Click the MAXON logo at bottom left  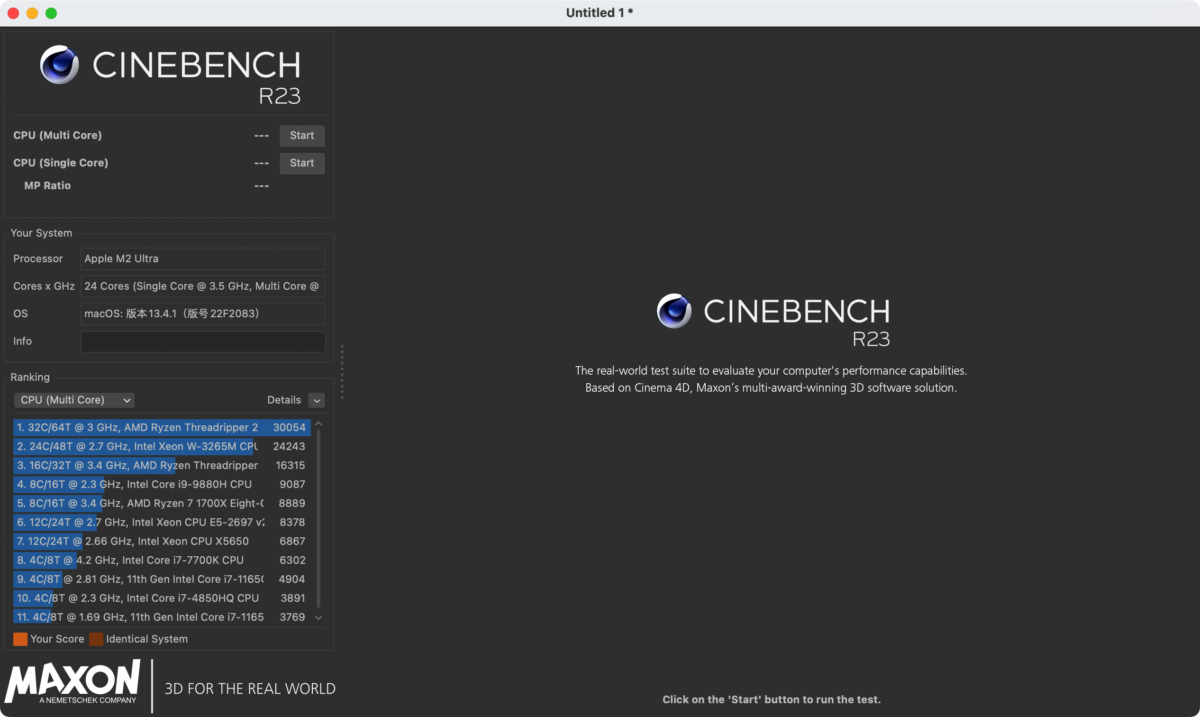(x=72, y=683)
